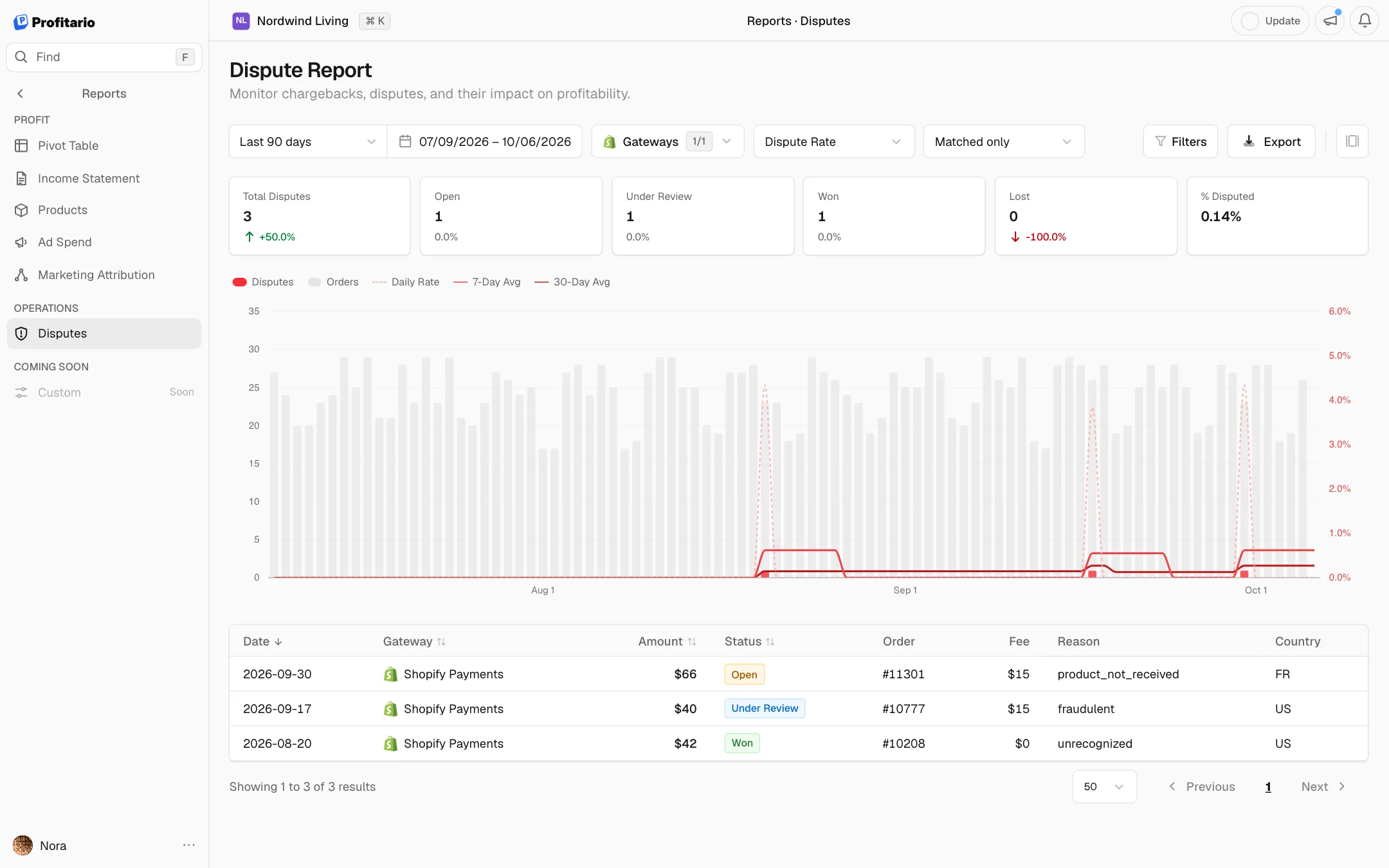Image resolution: width=1389 pixels, height=868 pixels.
Task: Open Income Statement report
Action: [104, 178]
